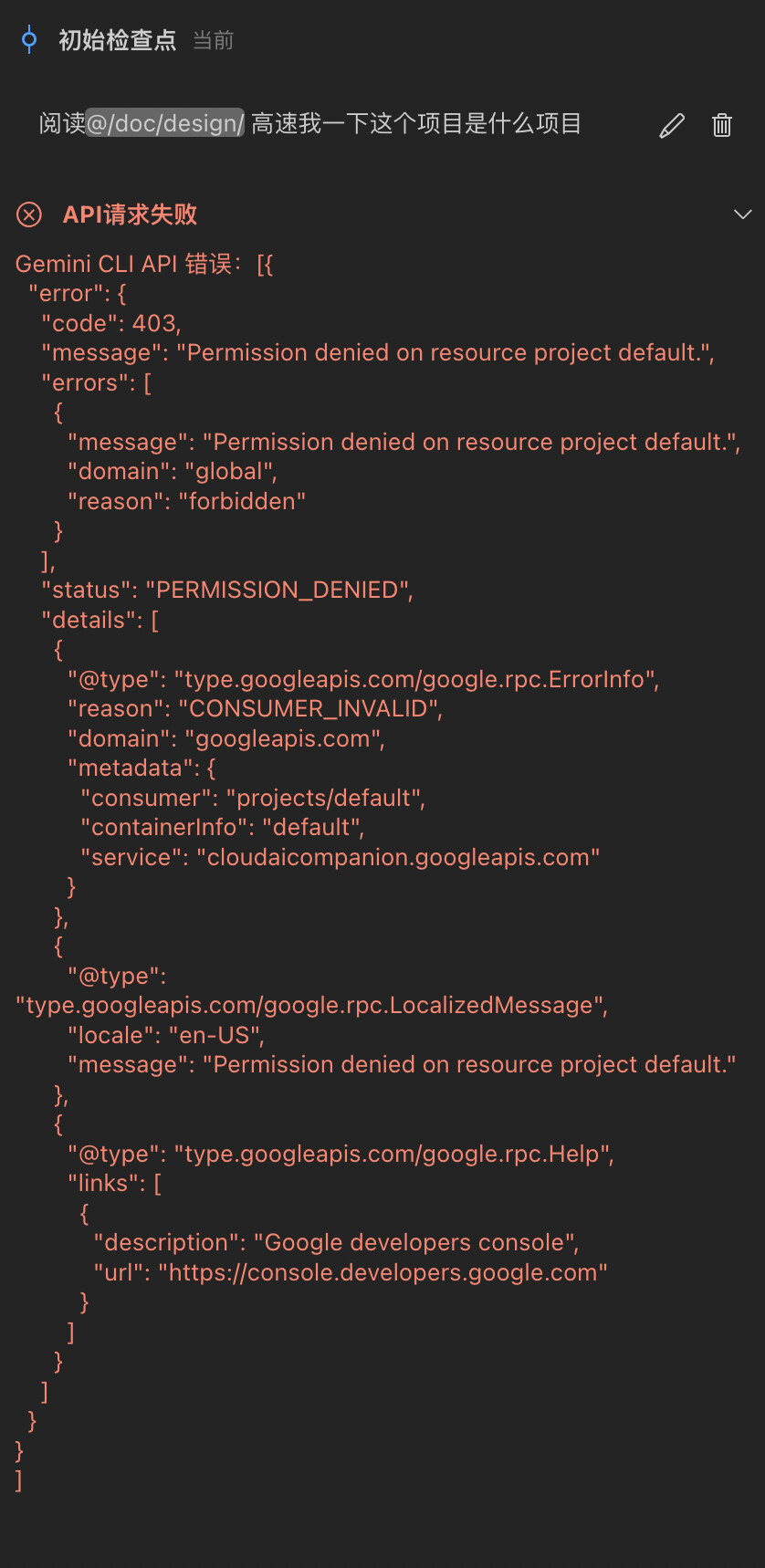Edit the message with the pencil icon
Viewport: 765px width, 1568px height.
coord(672,125)
